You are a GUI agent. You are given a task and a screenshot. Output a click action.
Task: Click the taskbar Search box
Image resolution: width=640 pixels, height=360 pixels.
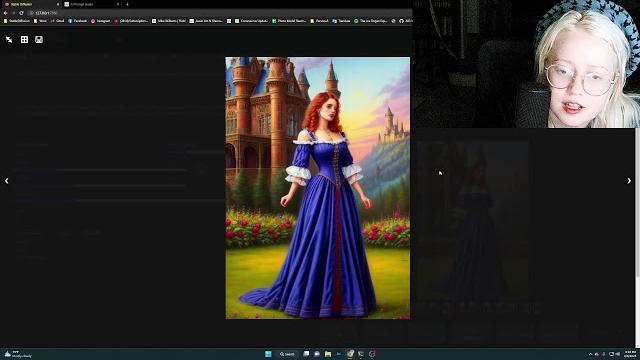[x=287, y=354]
